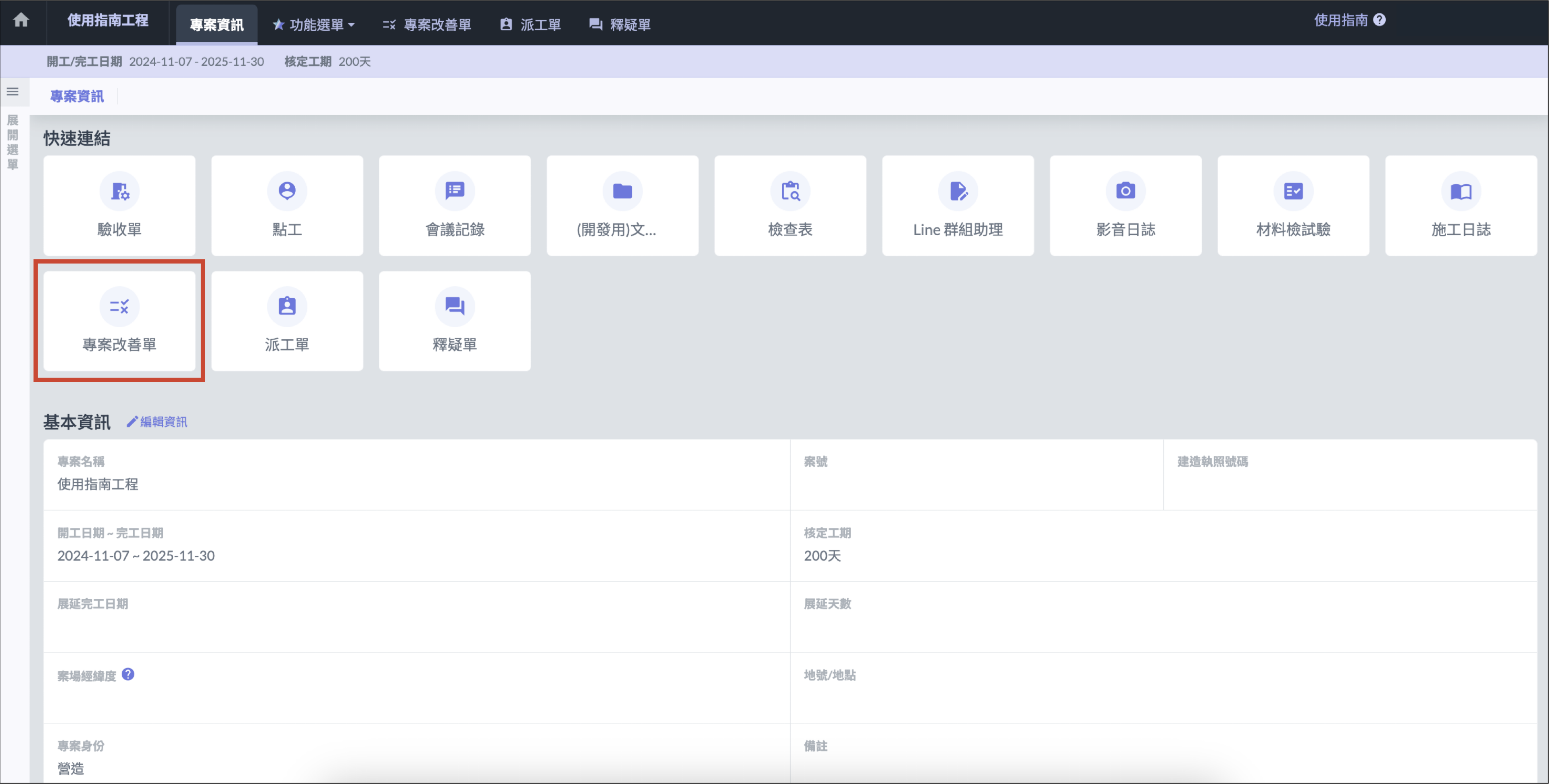Expand the side menu via hamburger icon

click(x=13, y=92)
